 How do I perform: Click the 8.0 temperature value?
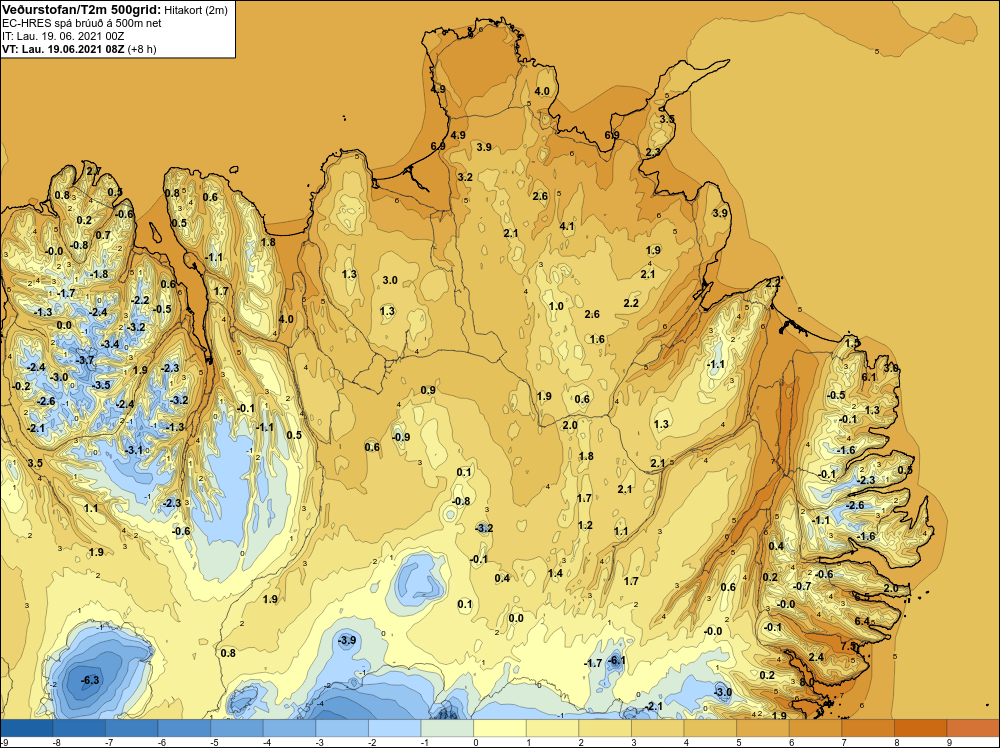[807, 682]
